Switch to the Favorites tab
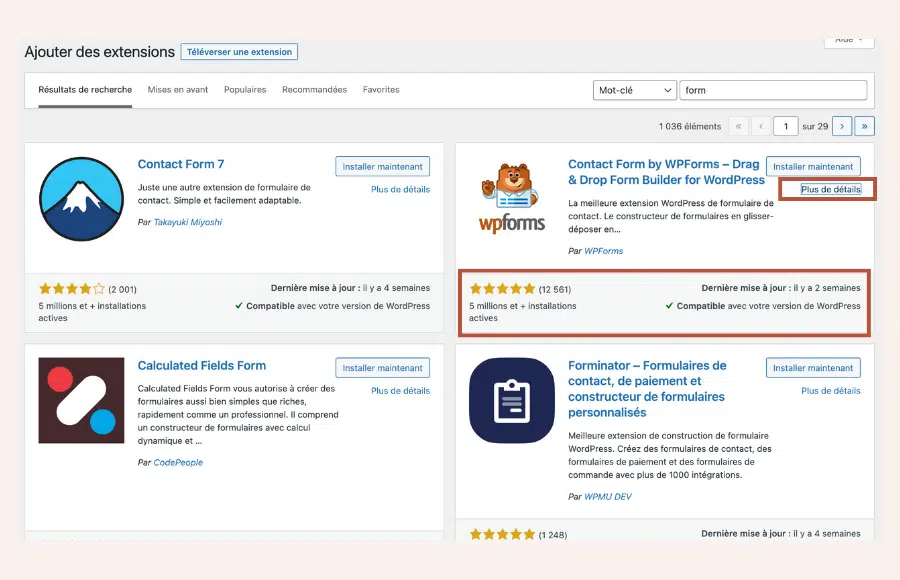900x580 pixels. click(x=381, y=90)
